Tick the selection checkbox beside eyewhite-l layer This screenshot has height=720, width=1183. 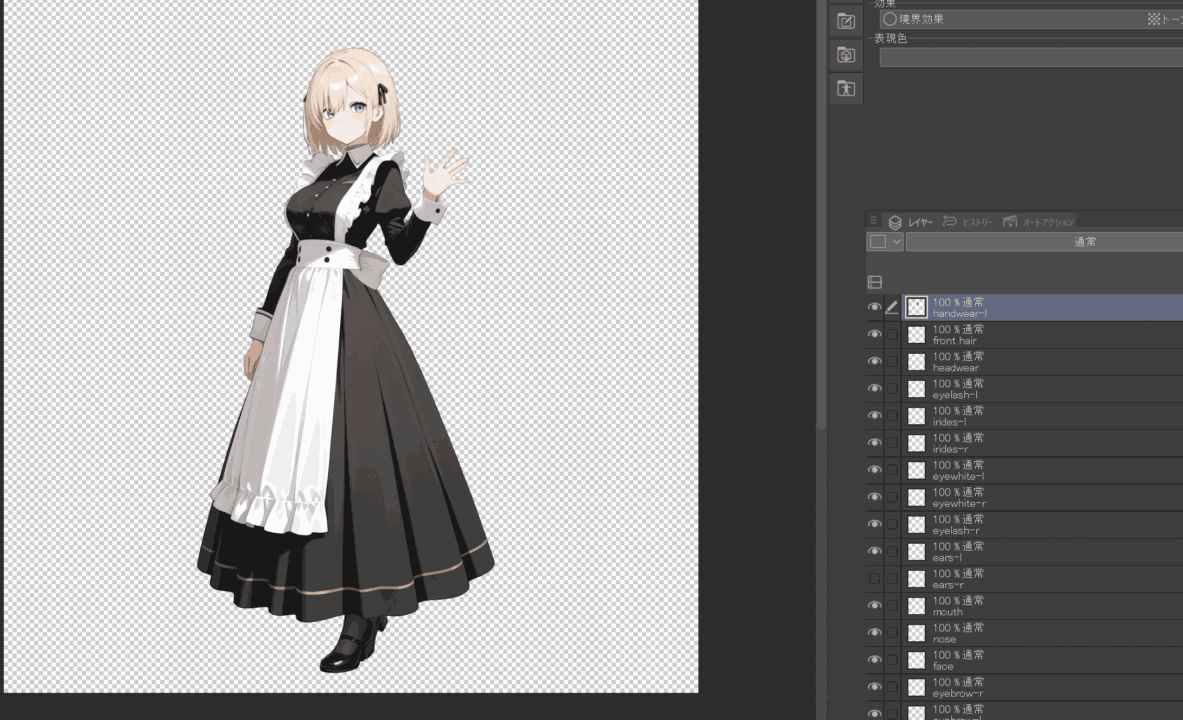point(892,470)
